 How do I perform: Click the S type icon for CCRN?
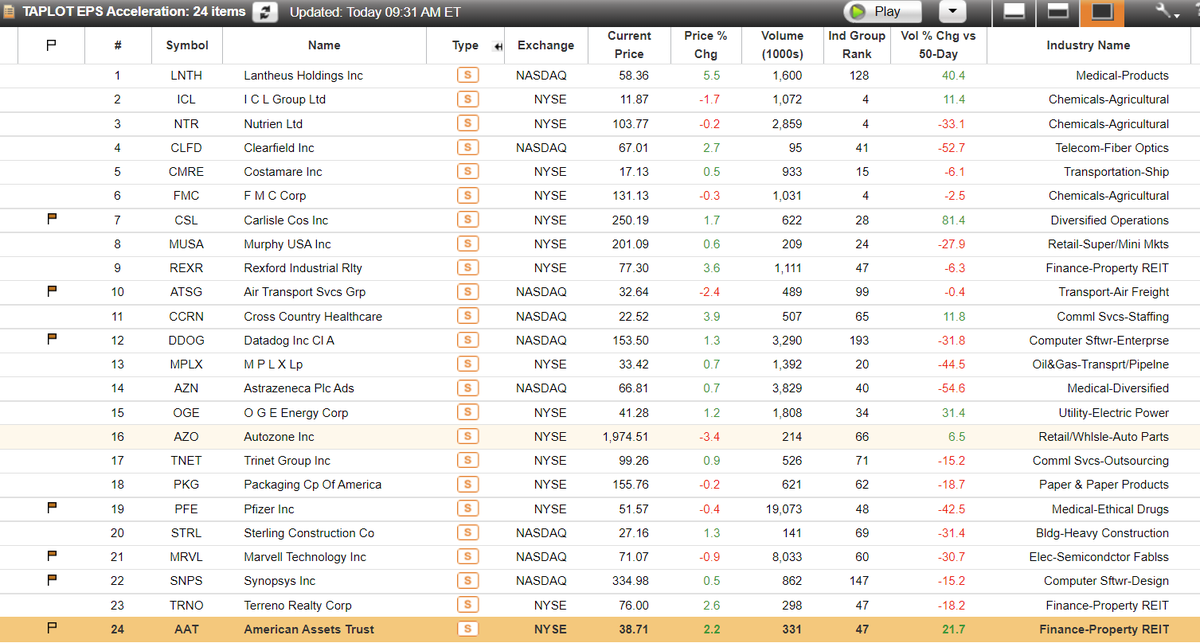pyautogui.click(x=466, y=316)
